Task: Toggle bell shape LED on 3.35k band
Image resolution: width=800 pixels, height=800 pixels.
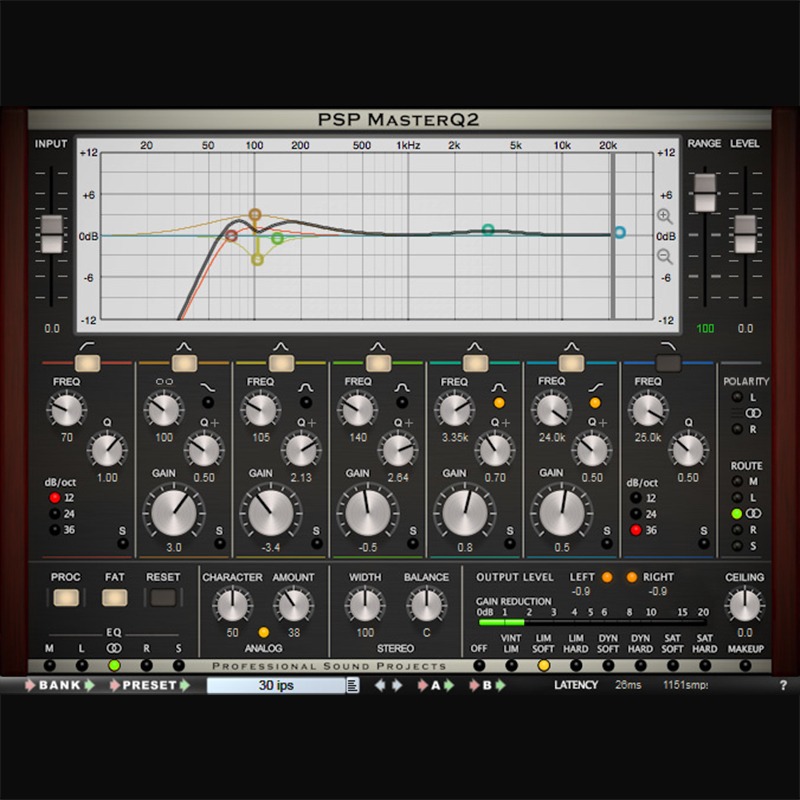Action: tap(499, 403)
